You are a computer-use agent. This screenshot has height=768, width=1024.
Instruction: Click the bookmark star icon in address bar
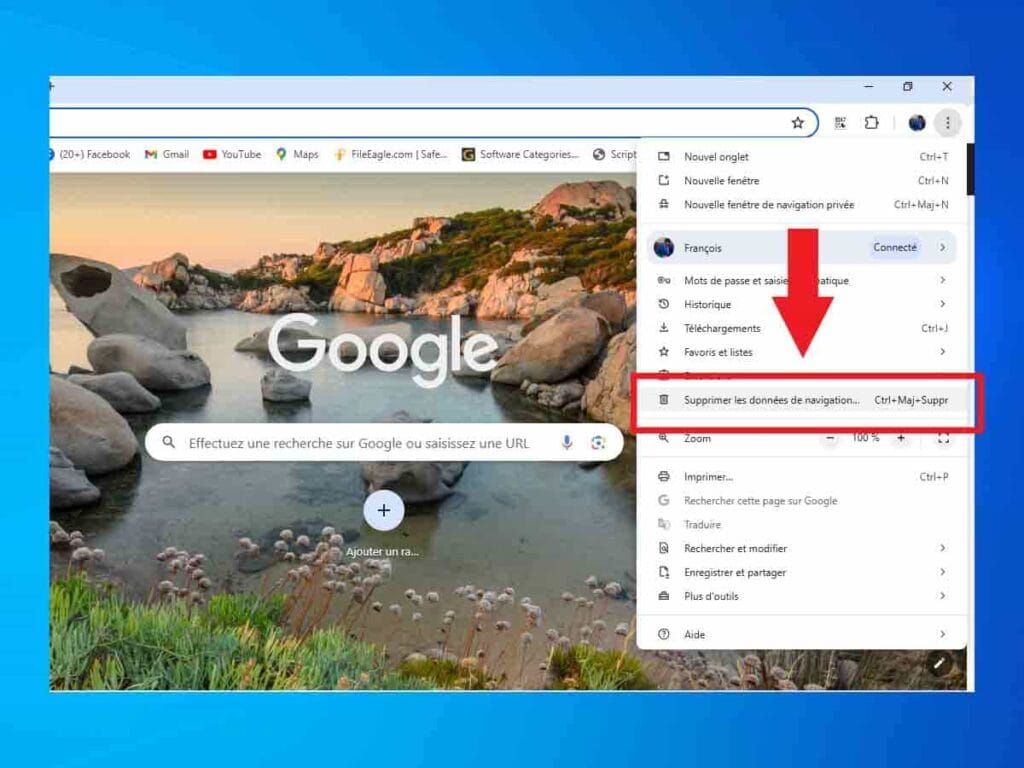[797, 123]
